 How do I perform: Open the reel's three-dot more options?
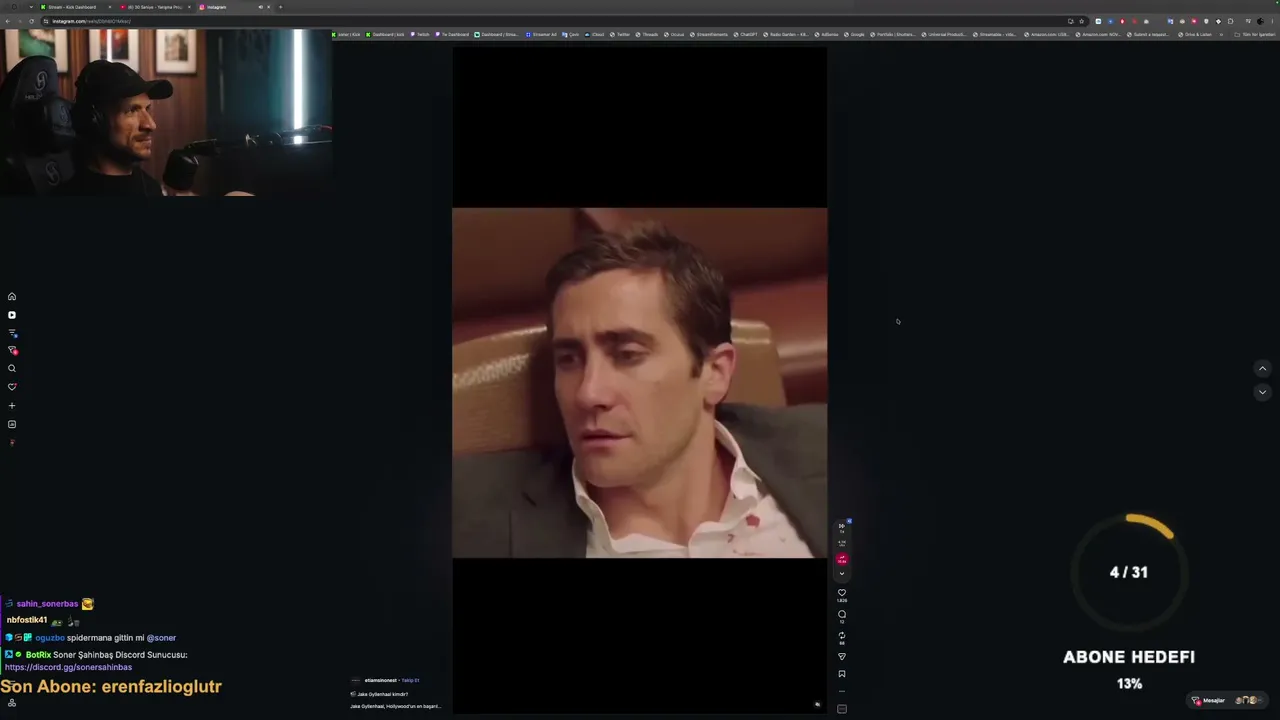[842, 691]
